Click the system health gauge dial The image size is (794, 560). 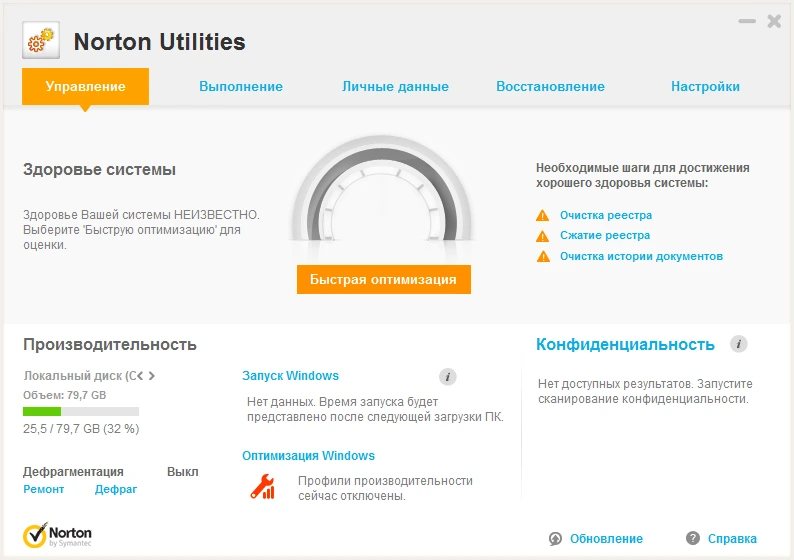point(383,190)
